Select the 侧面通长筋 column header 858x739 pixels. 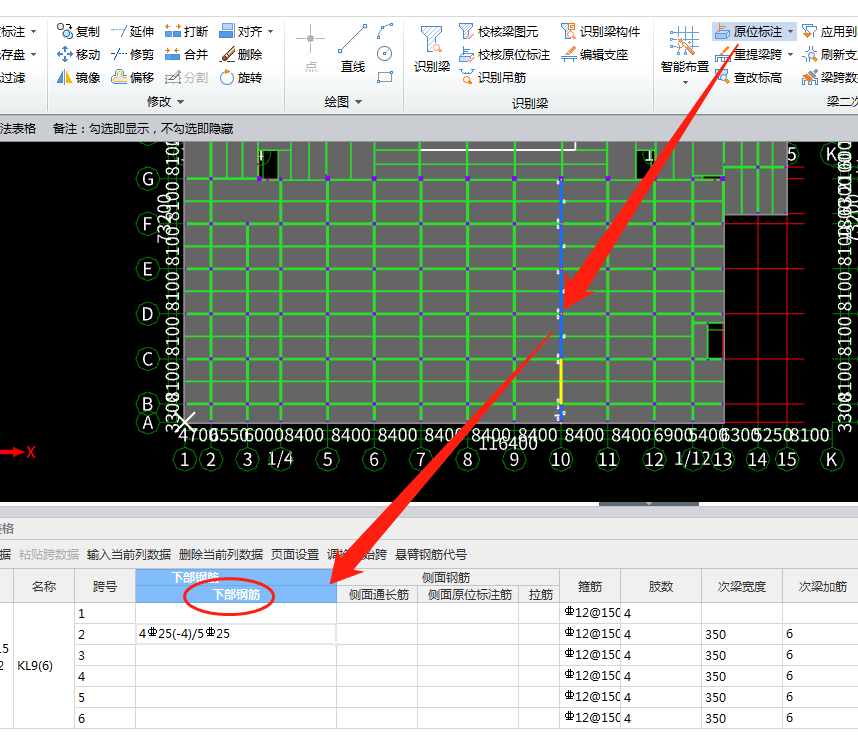coord(378,595)
